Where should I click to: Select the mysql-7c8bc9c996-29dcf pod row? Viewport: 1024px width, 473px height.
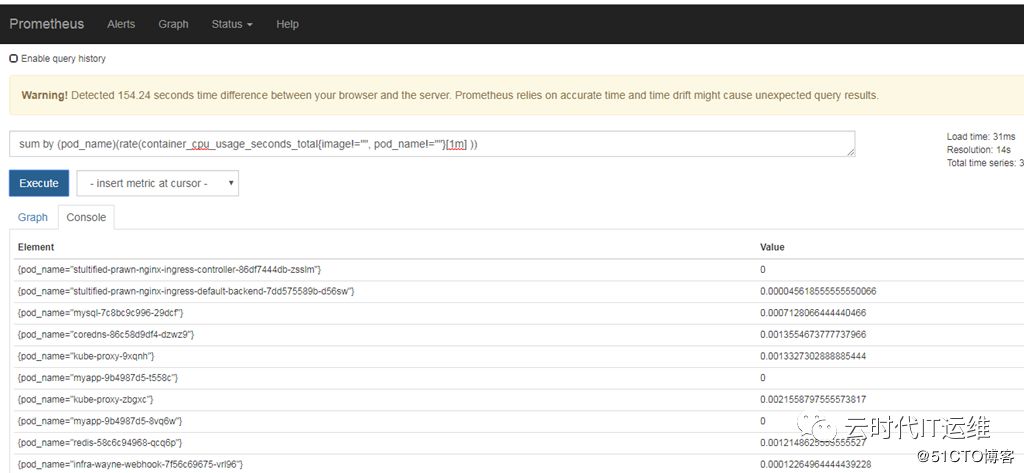click(100, 313)
